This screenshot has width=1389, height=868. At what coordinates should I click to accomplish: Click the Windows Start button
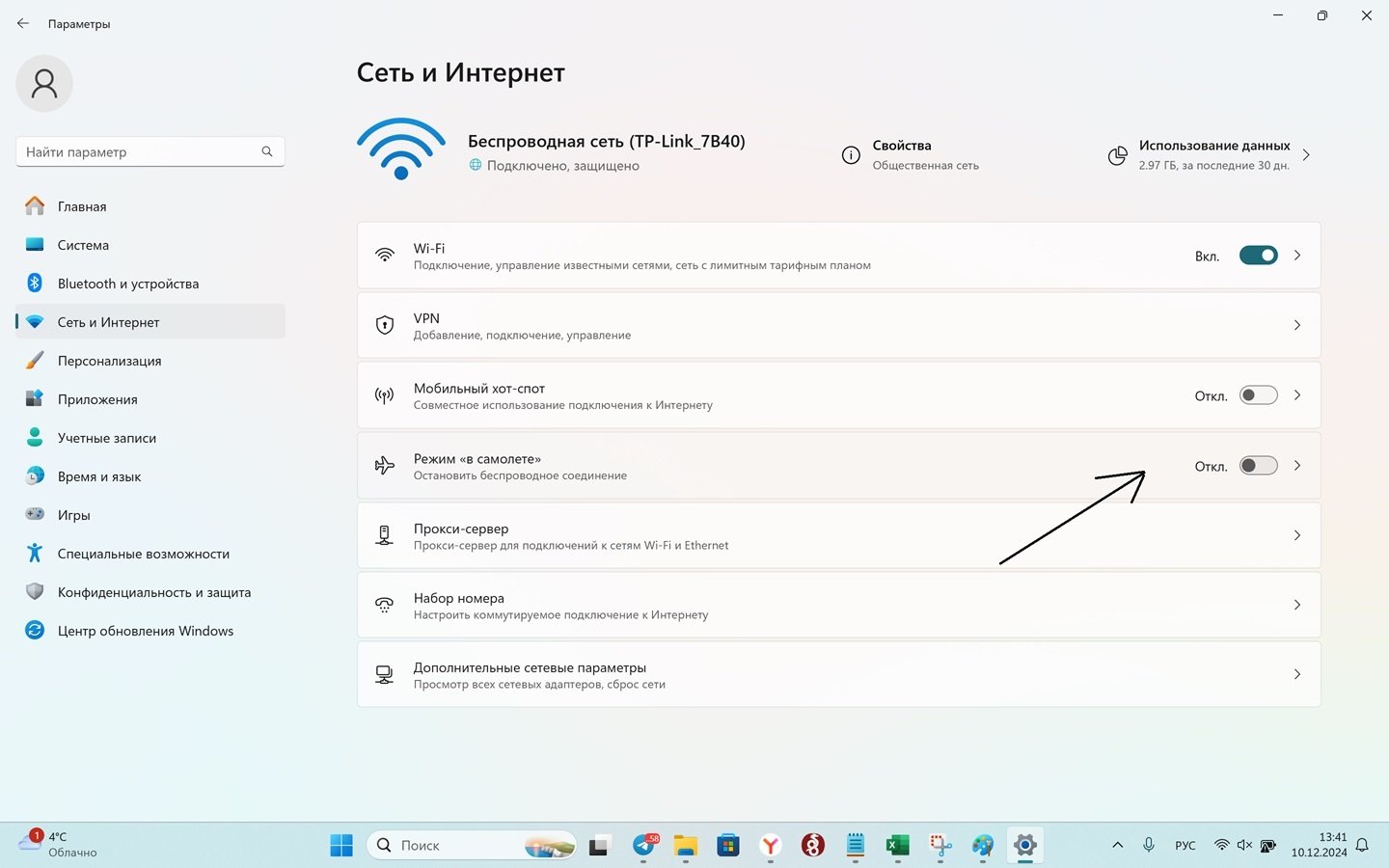[341, 846]
